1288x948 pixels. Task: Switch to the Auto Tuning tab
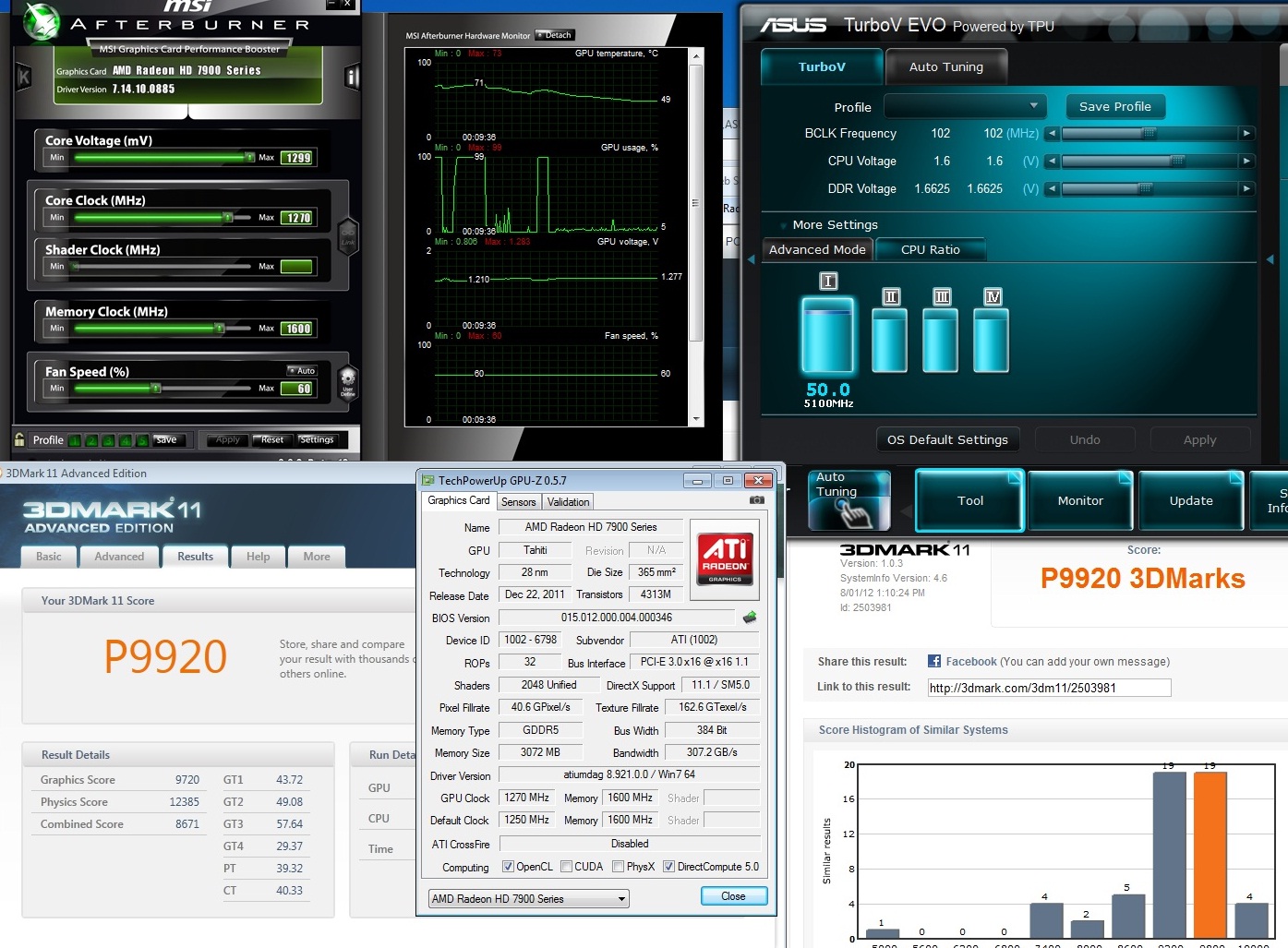[946, 66]
